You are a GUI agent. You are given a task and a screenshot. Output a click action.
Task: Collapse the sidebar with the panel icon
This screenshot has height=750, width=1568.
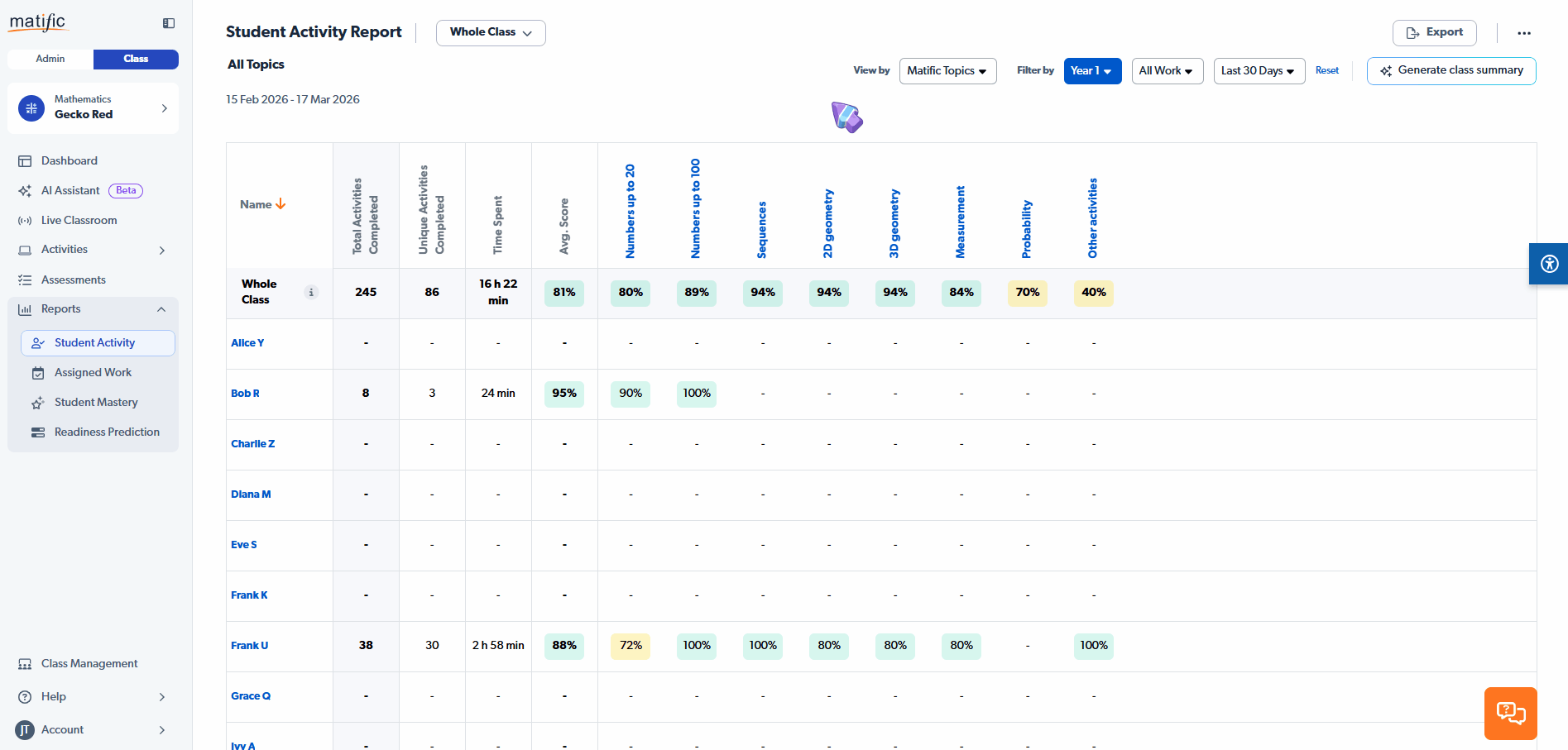pos(169,23)
